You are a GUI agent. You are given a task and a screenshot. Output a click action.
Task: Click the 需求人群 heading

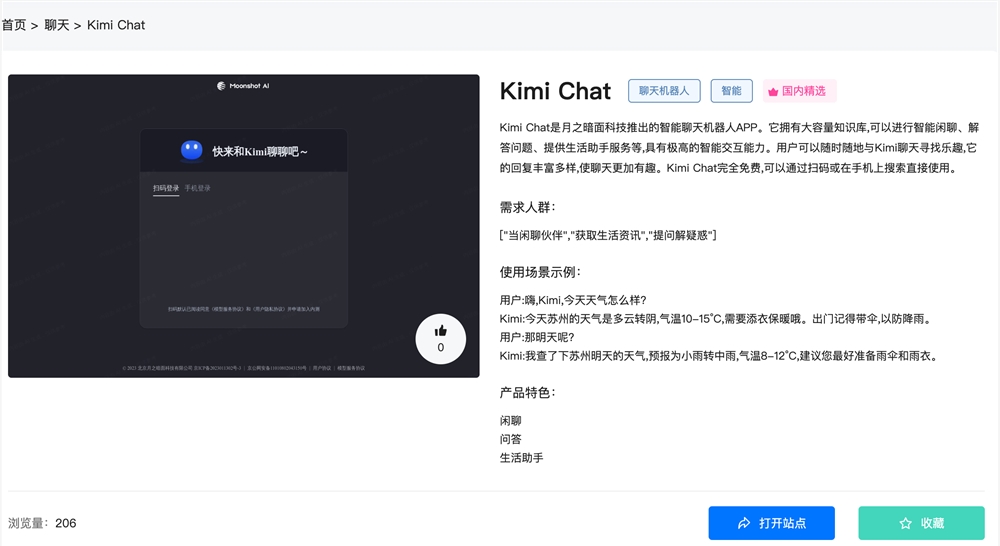click(527, 207)
